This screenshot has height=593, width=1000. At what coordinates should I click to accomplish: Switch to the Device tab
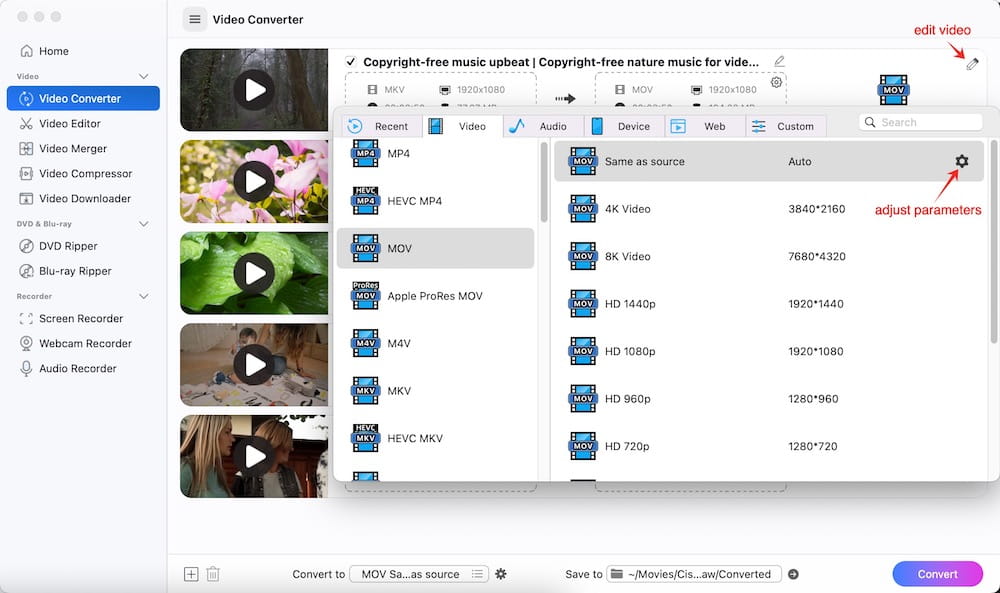point(624,126)
